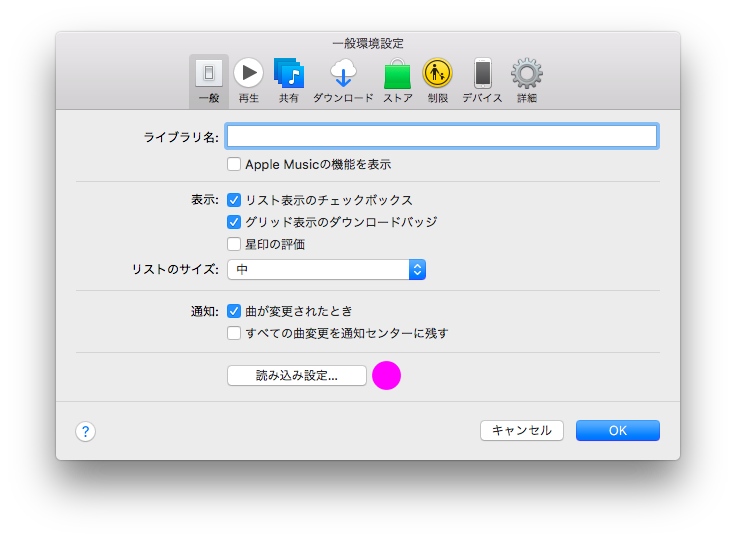Confirm with the OK button
The height and width of the screenshot is (540, 736).
618,431
